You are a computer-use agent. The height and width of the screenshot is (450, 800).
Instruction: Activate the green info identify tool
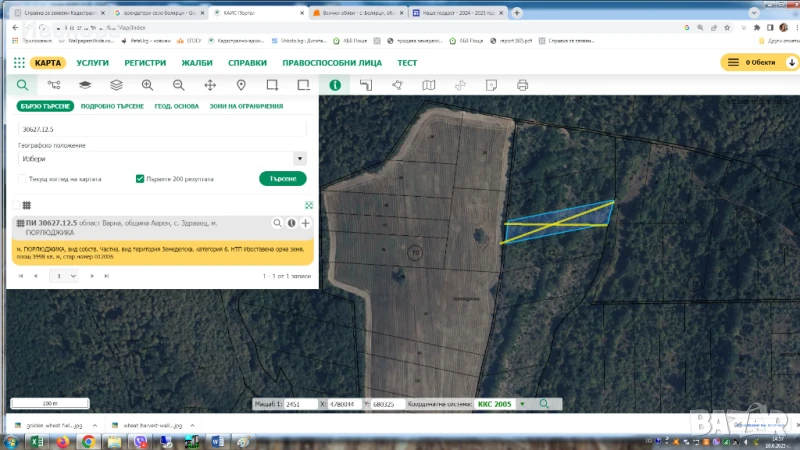pyautogui.click(x=335, y=86)
